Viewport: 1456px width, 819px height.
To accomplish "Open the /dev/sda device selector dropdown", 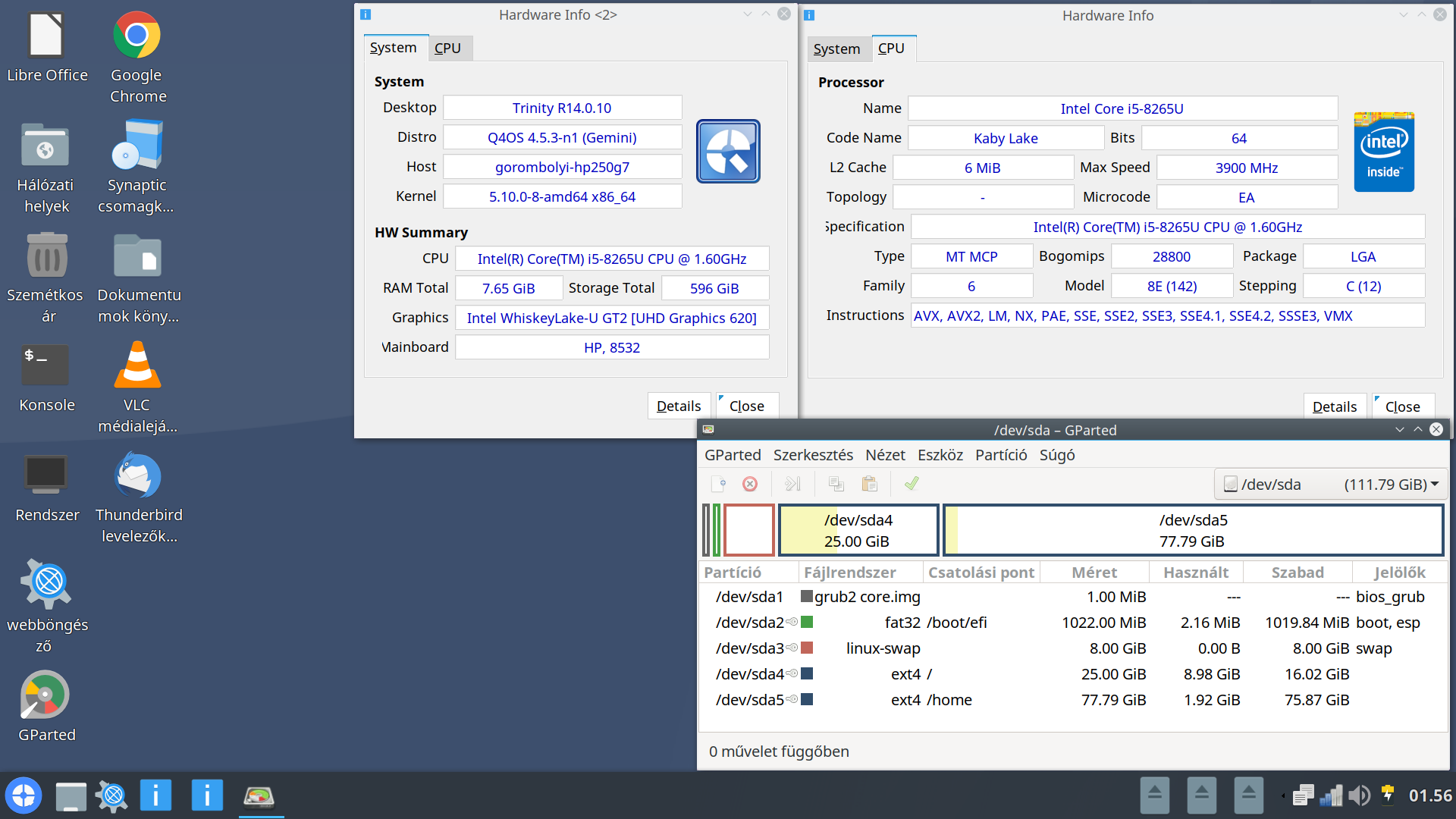I will [1330, 485].
